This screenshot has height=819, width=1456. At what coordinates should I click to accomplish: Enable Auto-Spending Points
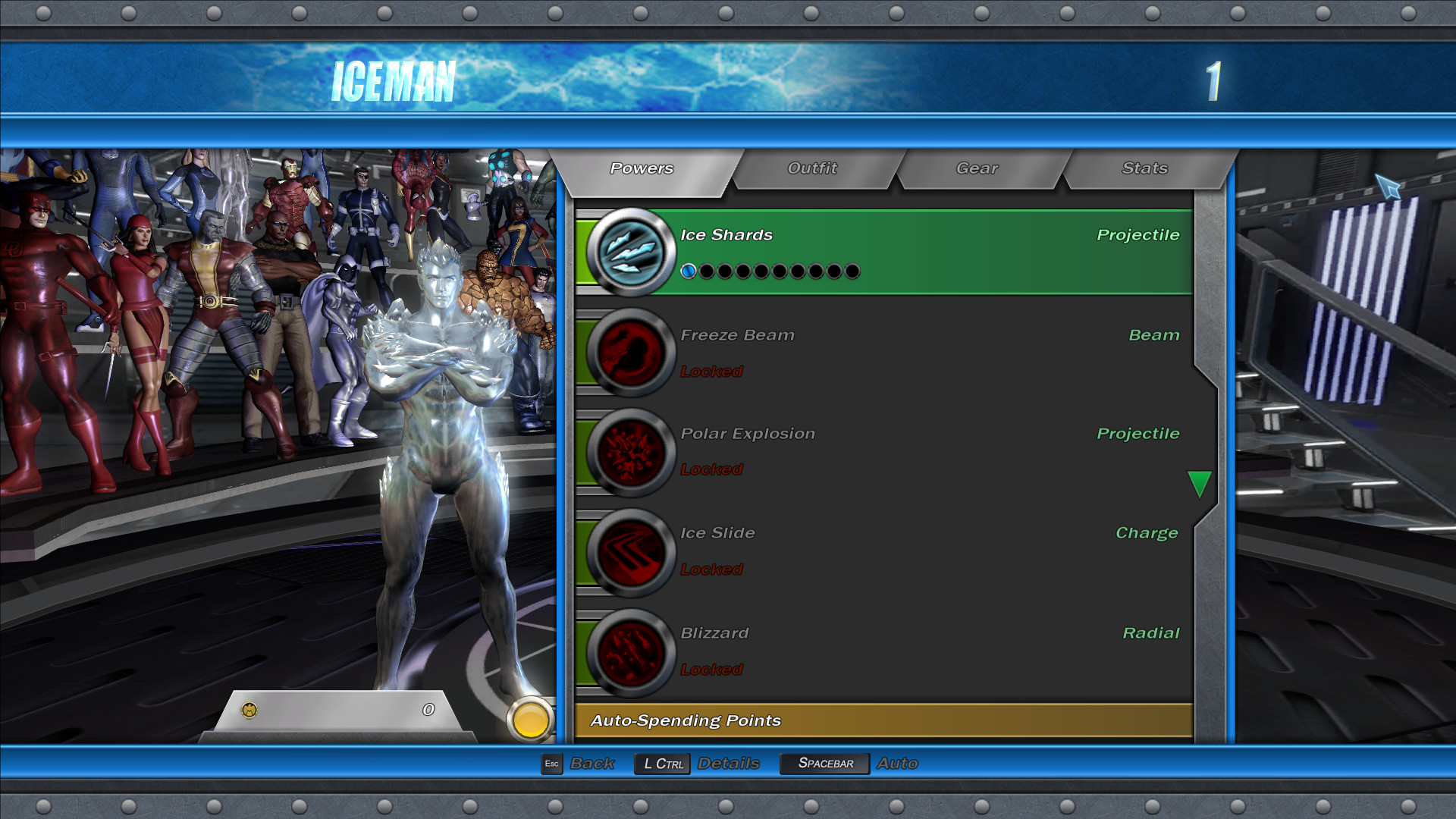pos(686,720)
